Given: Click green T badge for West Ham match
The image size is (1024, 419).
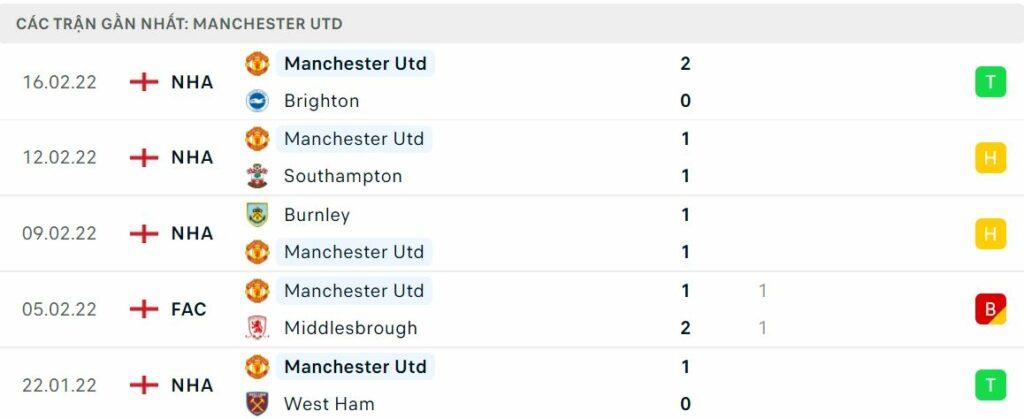Looking at the screenshot, I should [990, 385].
